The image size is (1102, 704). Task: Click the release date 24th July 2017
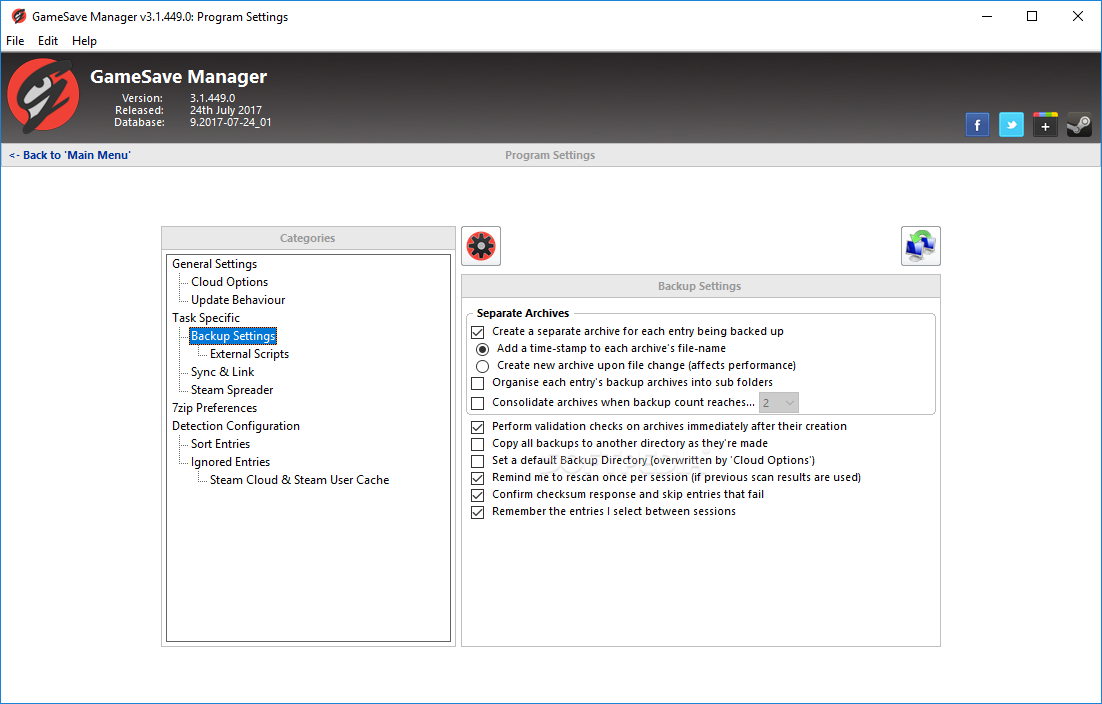(x=226, y=110)
